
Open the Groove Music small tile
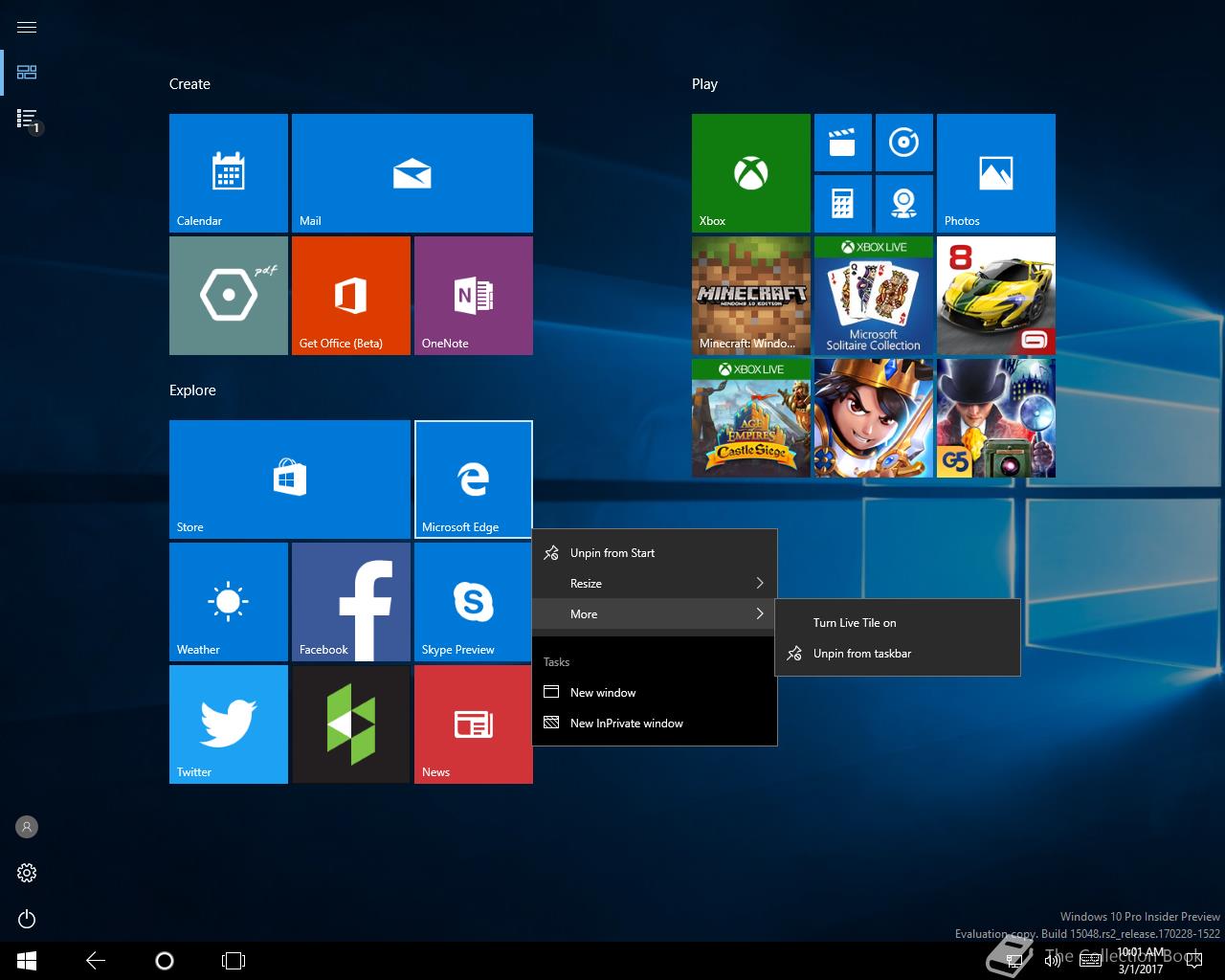coord(904,143)
